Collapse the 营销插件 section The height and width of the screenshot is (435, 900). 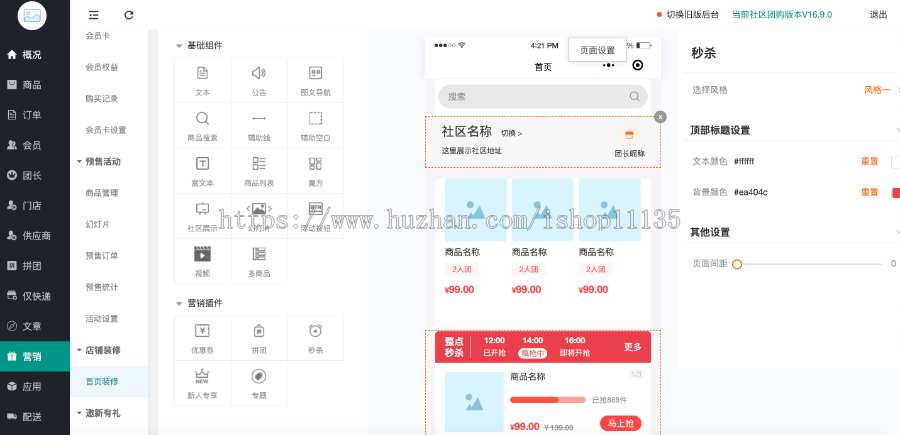tap(179, 303)
